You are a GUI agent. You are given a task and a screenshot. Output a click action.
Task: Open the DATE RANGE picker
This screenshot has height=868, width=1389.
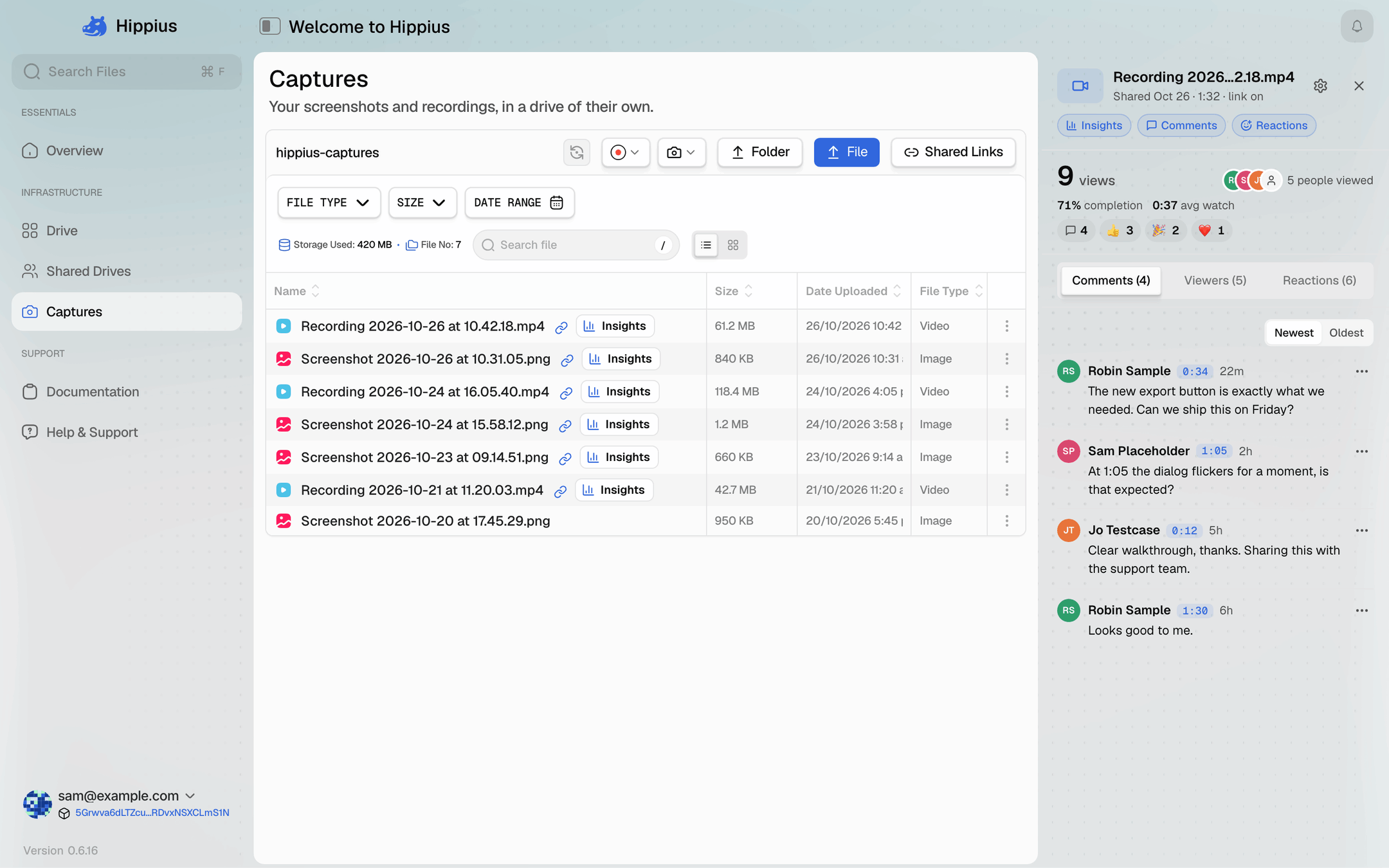tap(519, 203)
